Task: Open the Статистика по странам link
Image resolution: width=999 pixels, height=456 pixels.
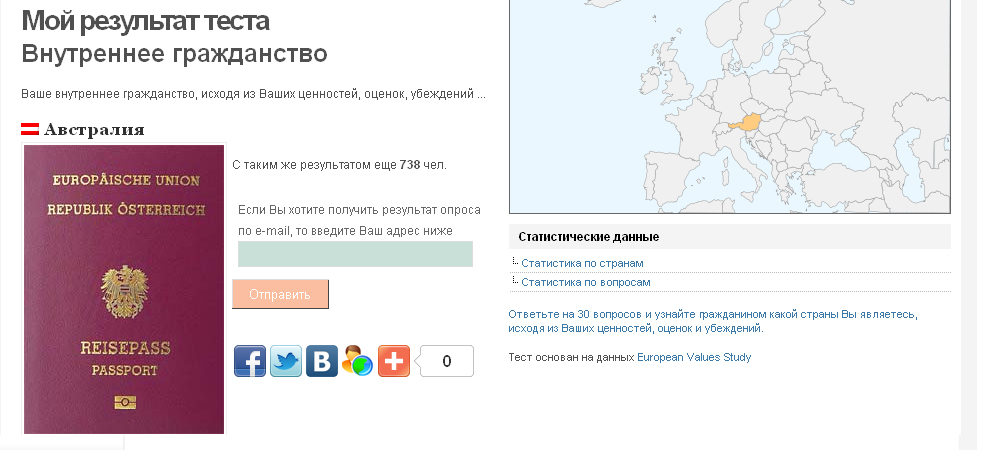Action: 582,263
